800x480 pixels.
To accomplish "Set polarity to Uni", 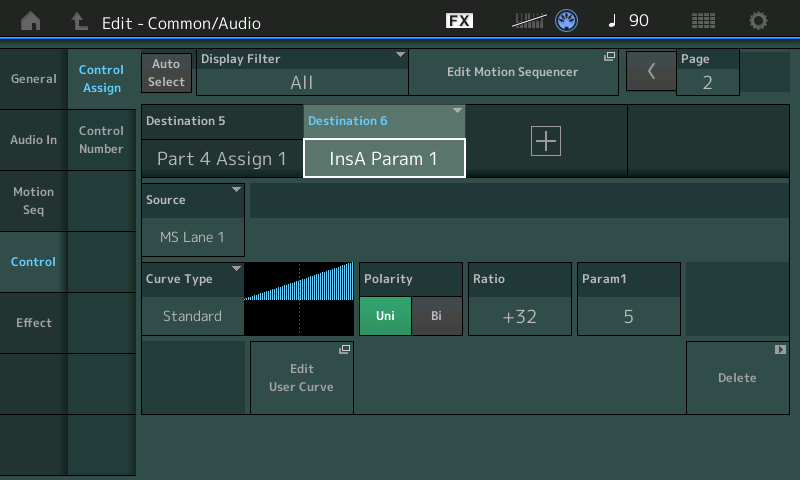I will 385,316.
